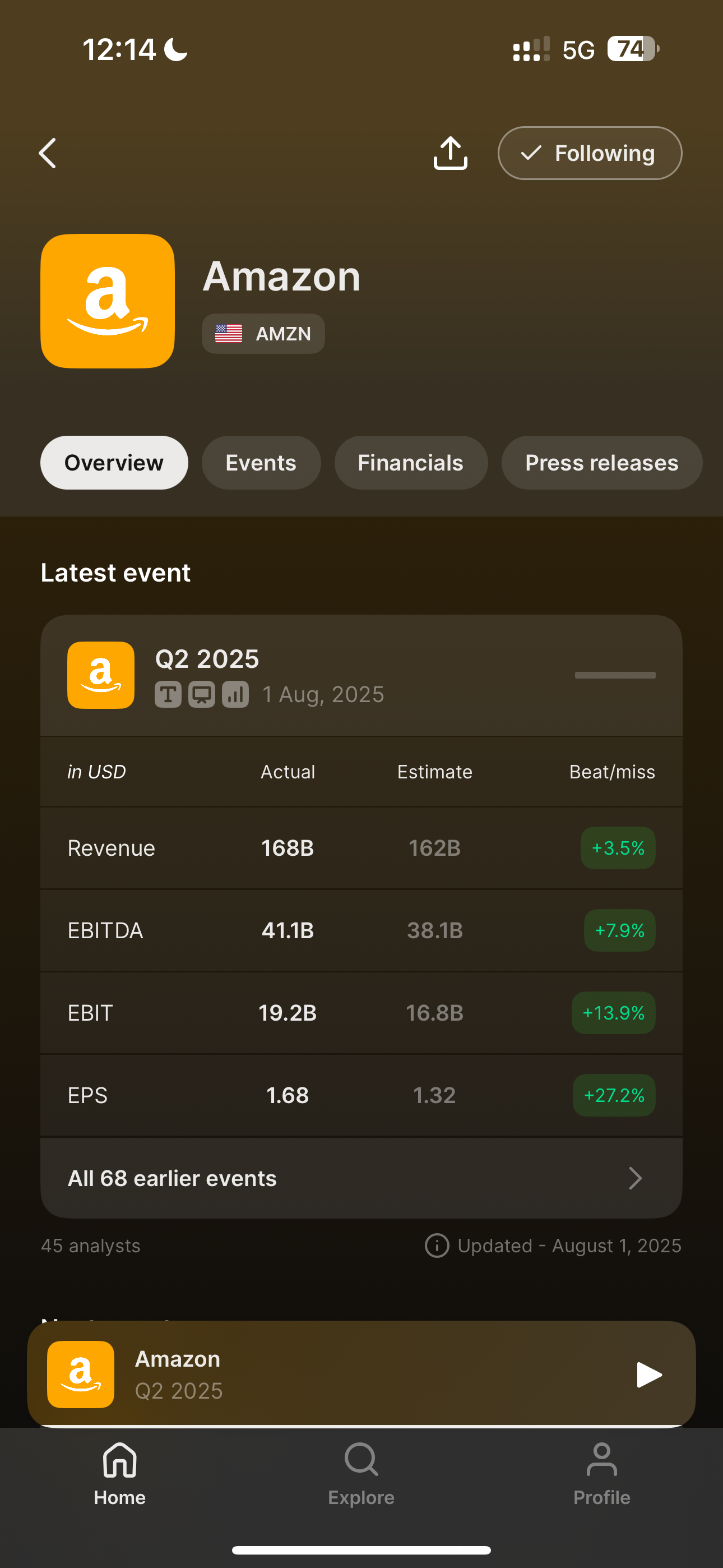Tap EBITDA beat badge +7.9%
Viewport: 723px width, 1568px height.
pyautogui.click(x=619, y=930)
